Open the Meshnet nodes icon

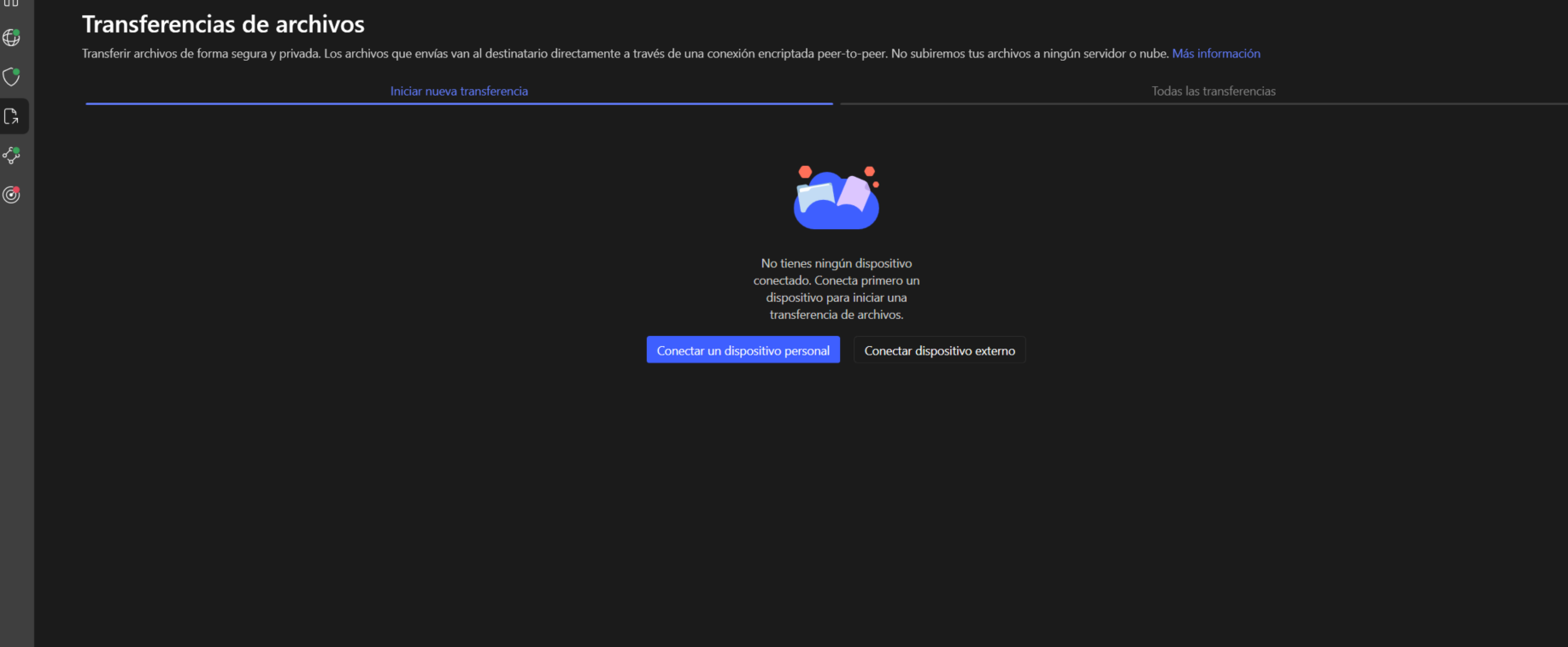11,156
